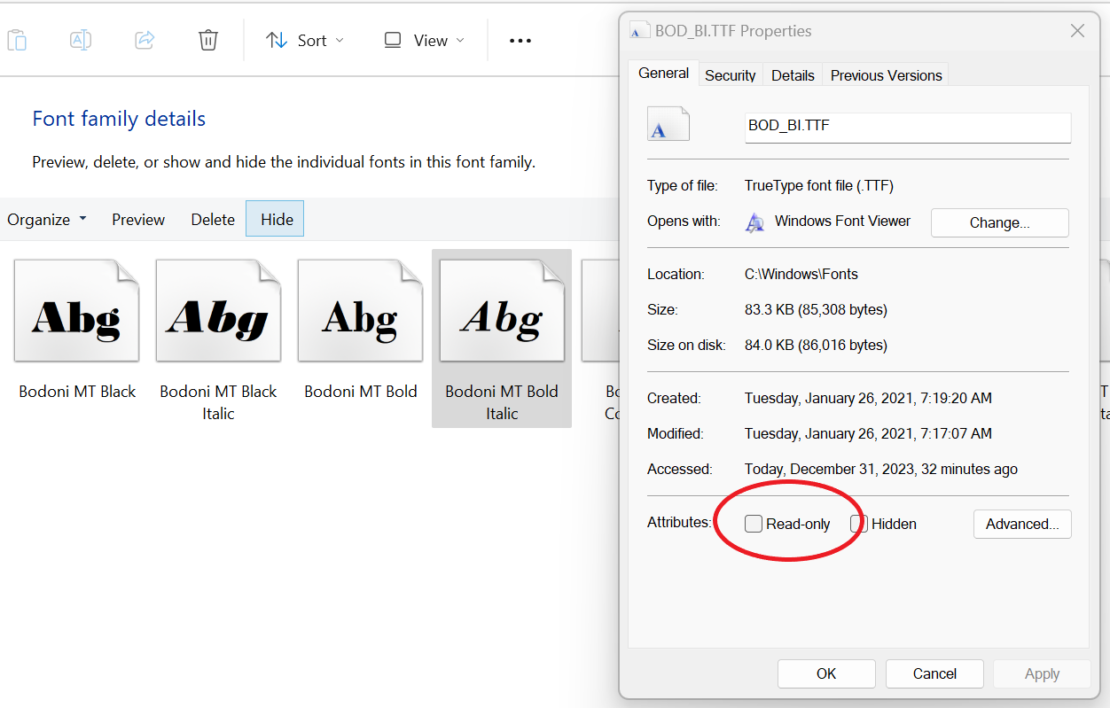Open the Organize dropdown
This screenshot has width=1110, height=708.
click(x=46, y=218)
